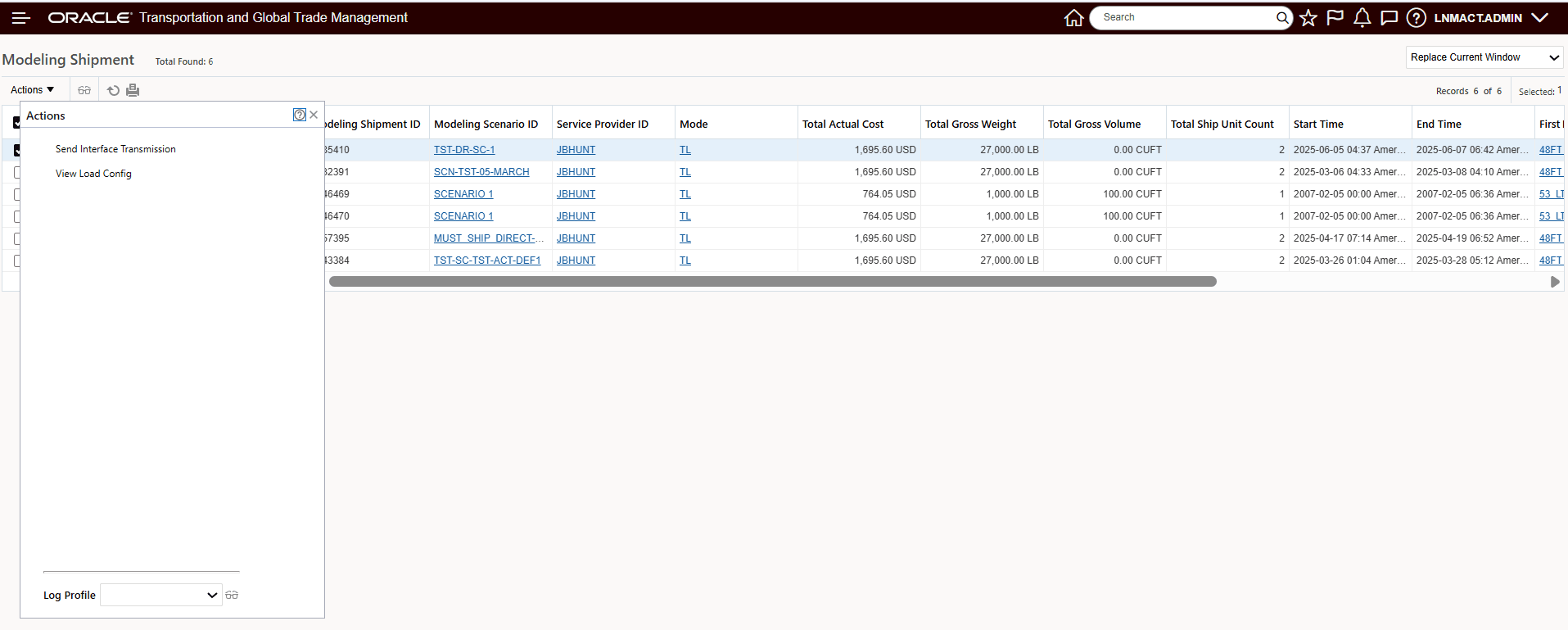Sort by End Time column
The height and width of the screenshot is (630, 1568).
tap(1439, 125)
